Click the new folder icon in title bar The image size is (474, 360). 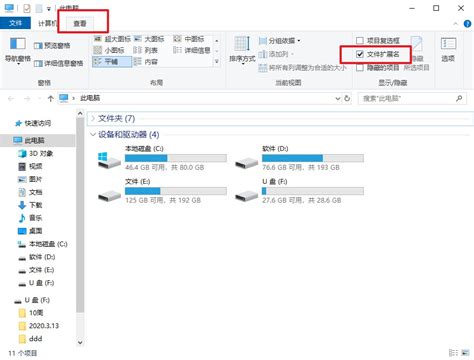[x=39, y=8]
